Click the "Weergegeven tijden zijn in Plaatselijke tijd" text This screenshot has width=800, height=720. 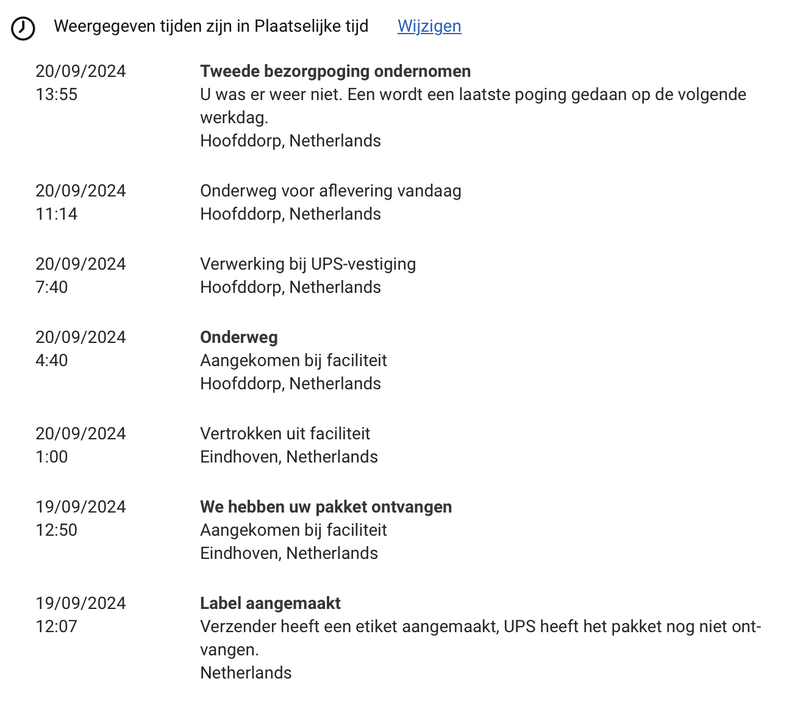211,26
